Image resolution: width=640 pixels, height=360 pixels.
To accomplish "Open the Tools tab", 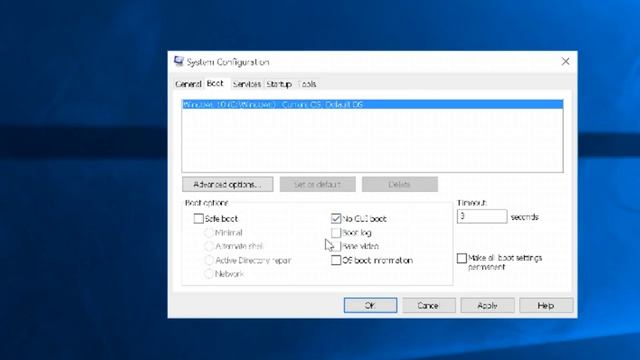I will click(x=307, y=84).
